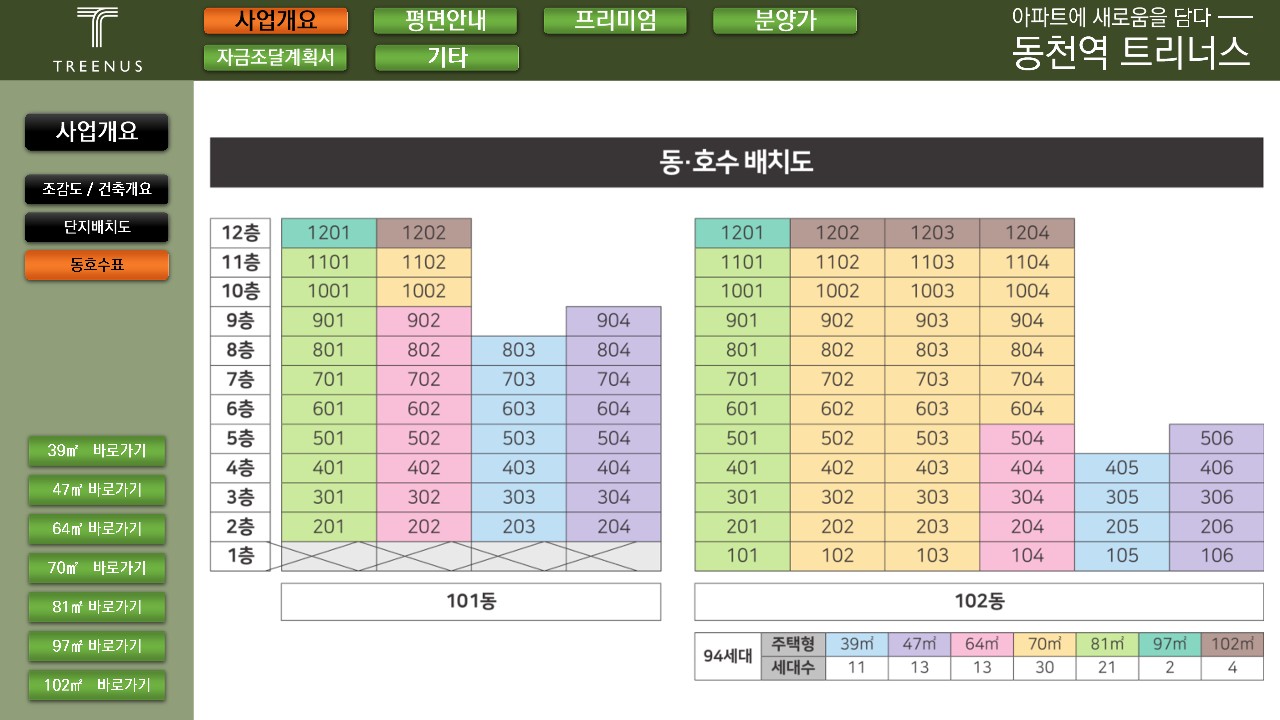Jump to the 47㎡ 바로가기 shortcut

97,490
